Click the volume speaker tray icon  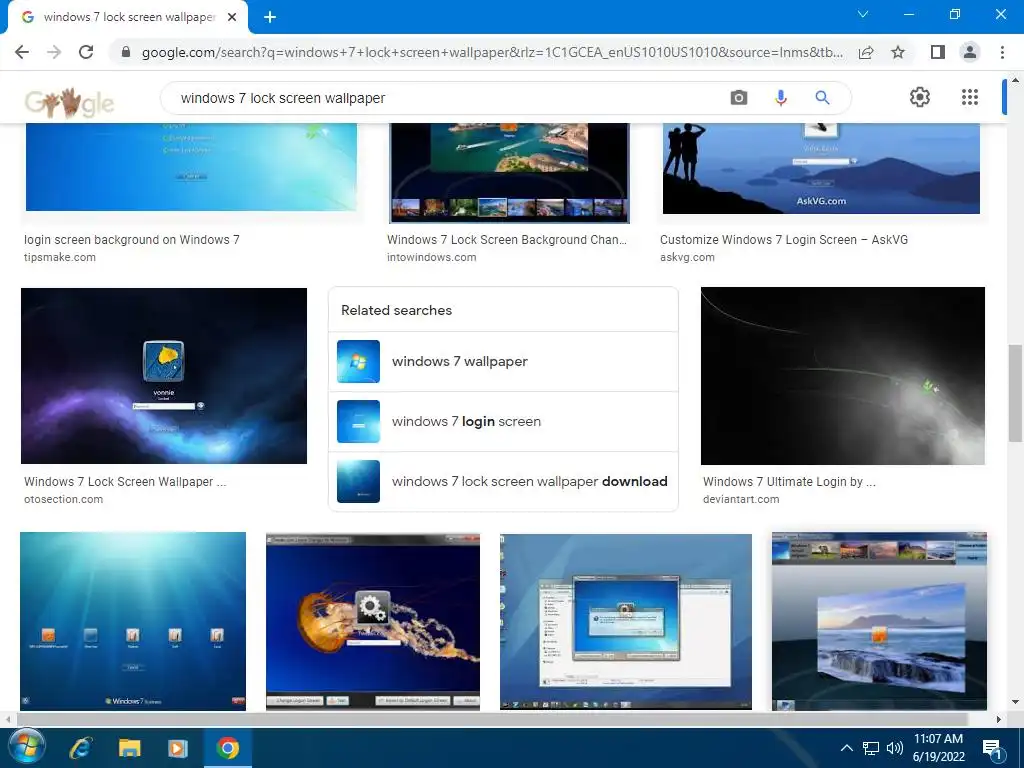[x=894, y=748]
